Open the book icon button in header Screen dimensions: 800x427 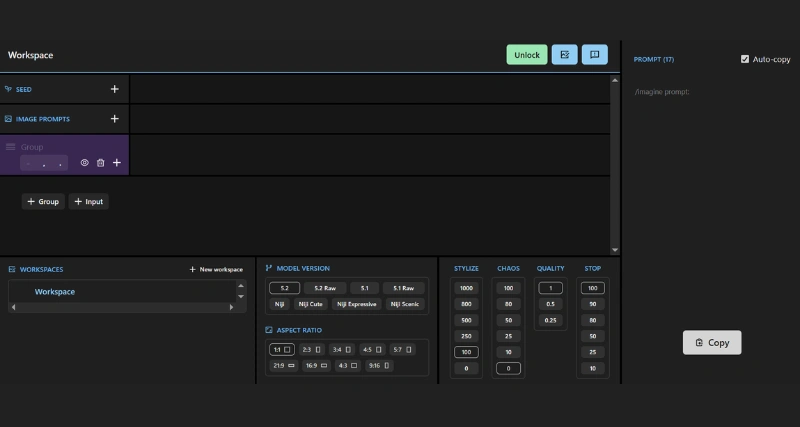pyautogui.click(x=594, y=55)
